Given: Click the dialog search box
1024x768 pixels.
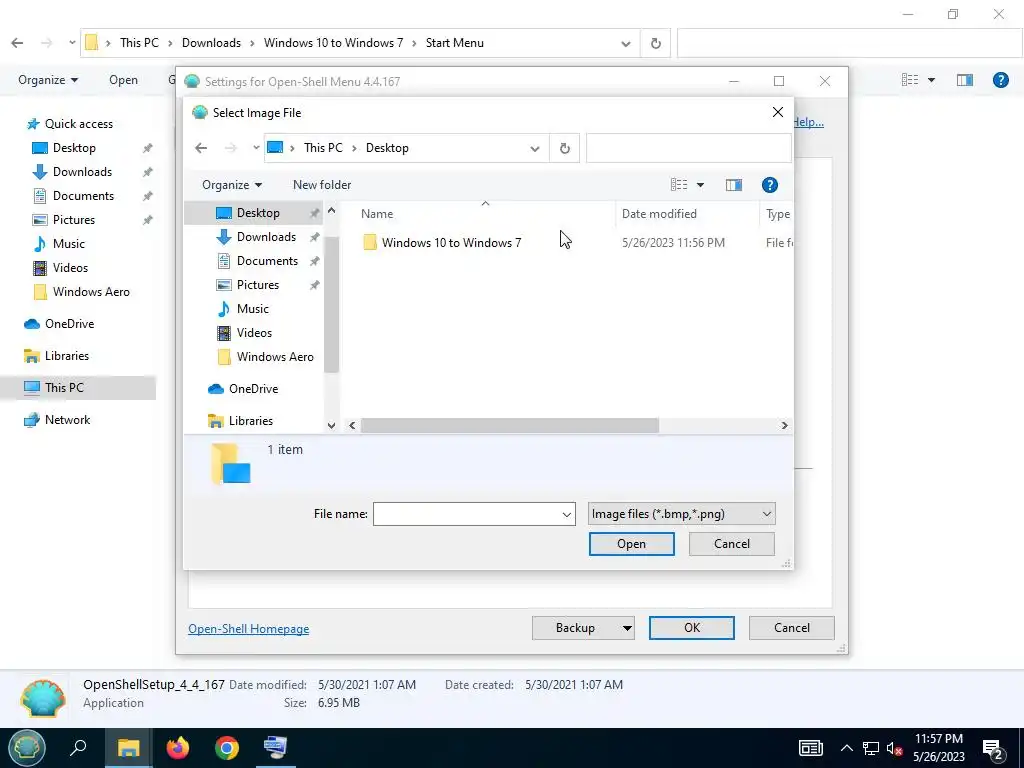Looking at the screenshot, I should [x=689, y=148].
